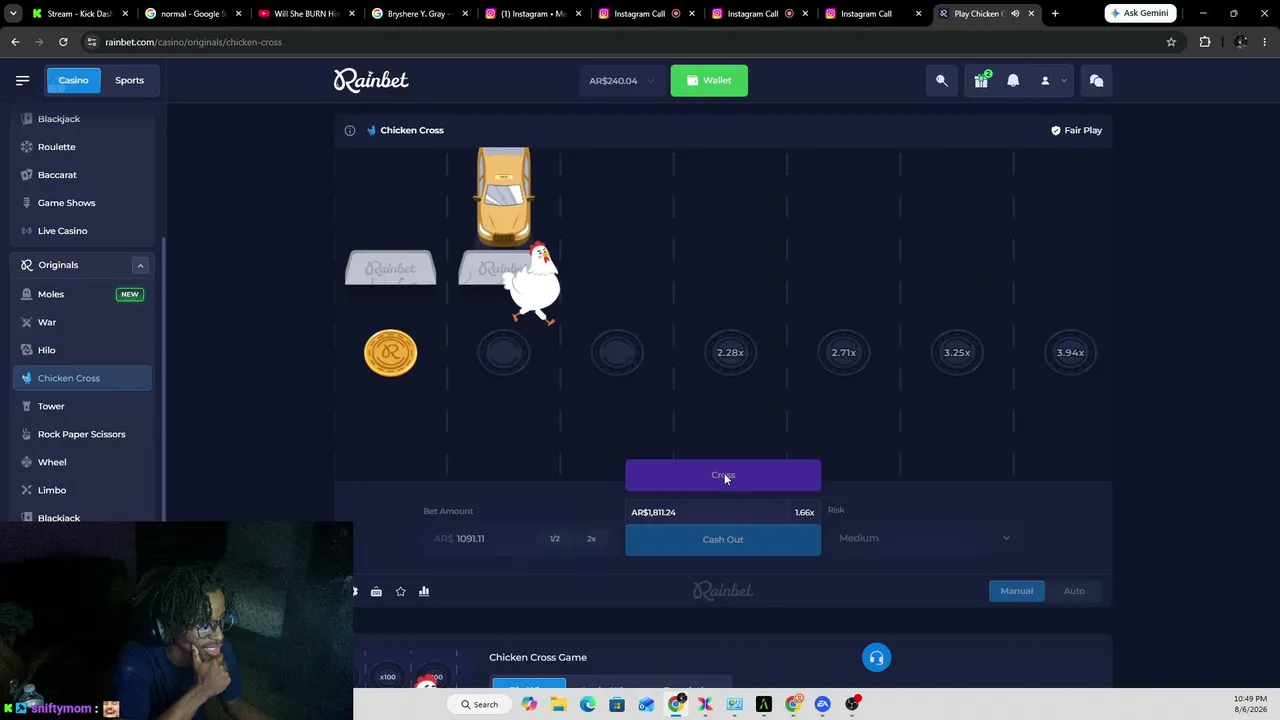Click the keyboard hotkeys icon below the game
This screenshot has width=1280, height=720.
376,591
